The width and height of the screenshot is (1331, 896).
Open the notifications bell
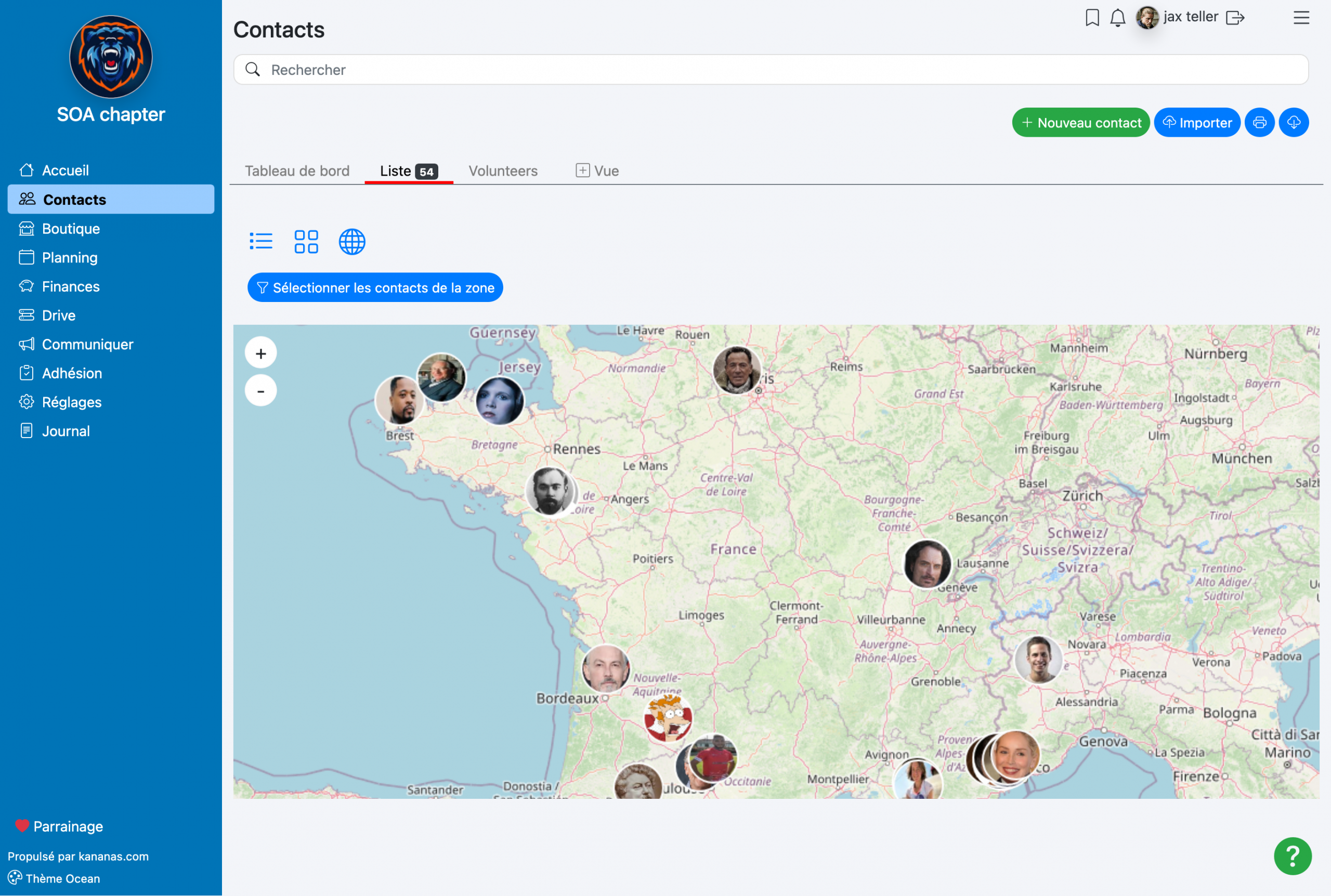[1117, 18]
